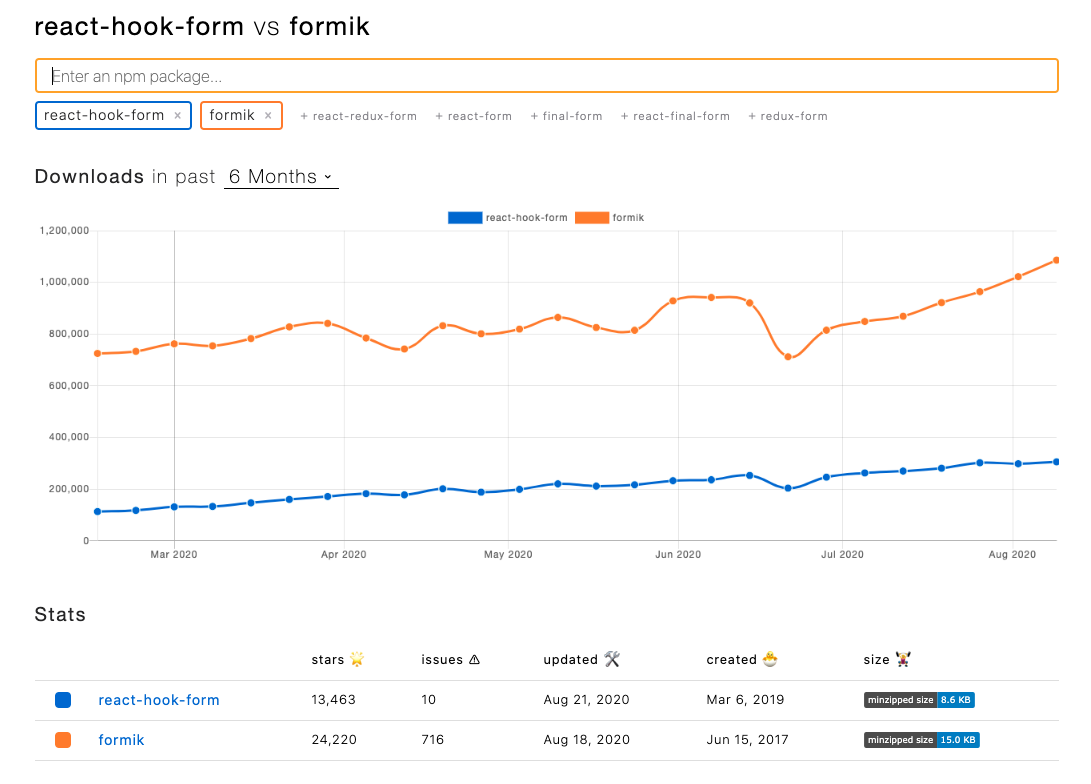Open react-hook-form link in Stats table

coord(159,700)
